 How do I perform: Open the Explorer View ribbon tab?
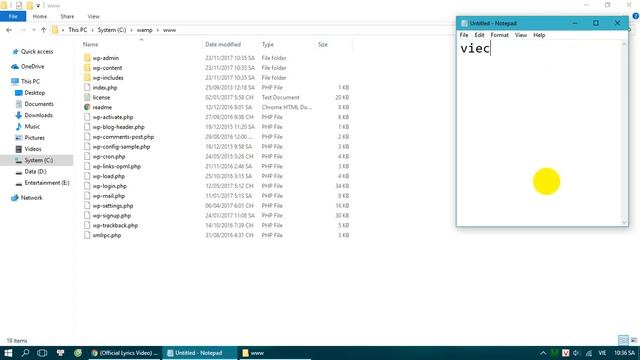pos(93,16)
